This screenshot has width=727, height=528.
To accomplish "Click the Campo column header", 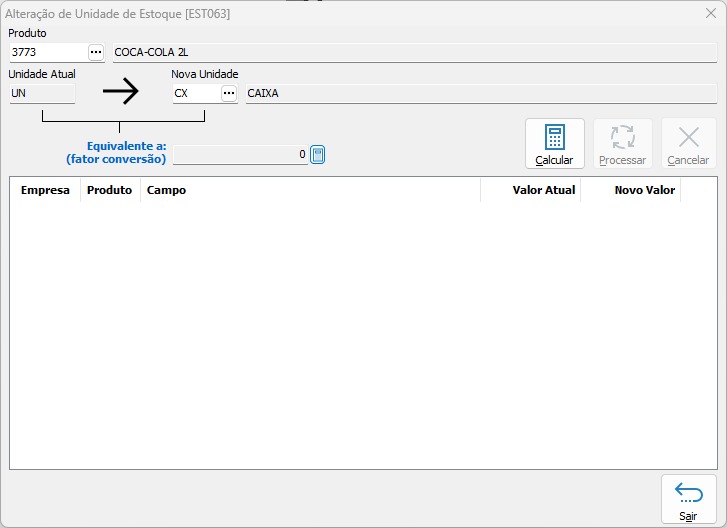I will pos(310,190).
